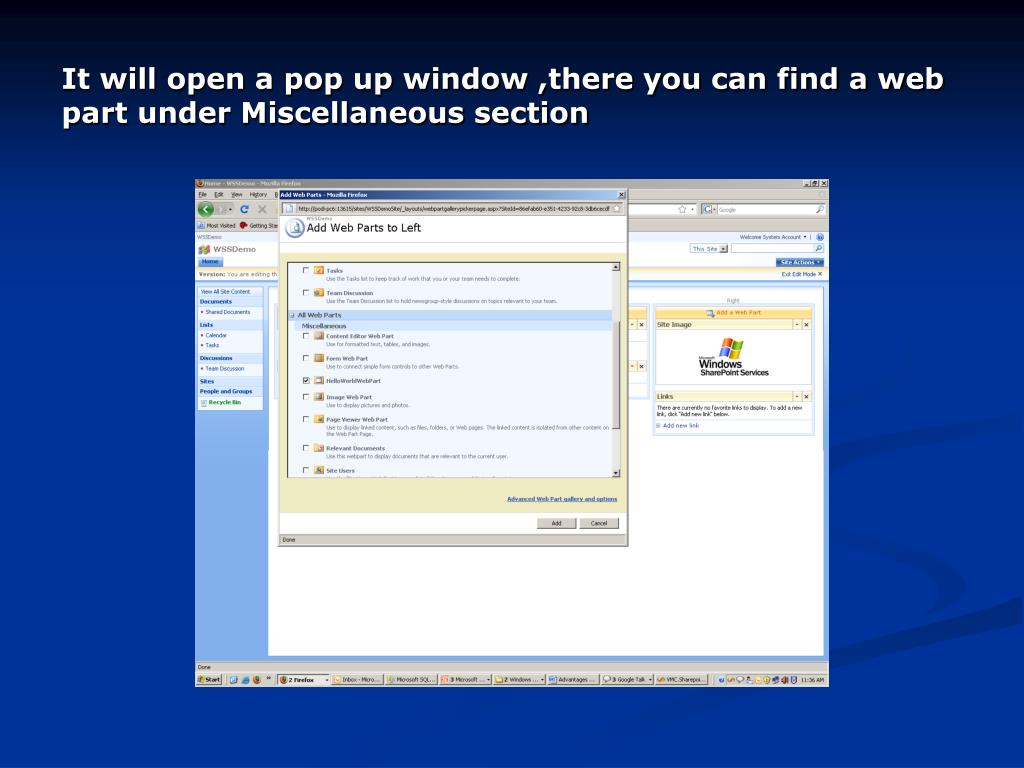Click the Google search magnifier in Firefox
Image resolution: width=1024 pixels, height=768 pixels.
[x=820, y=210]
